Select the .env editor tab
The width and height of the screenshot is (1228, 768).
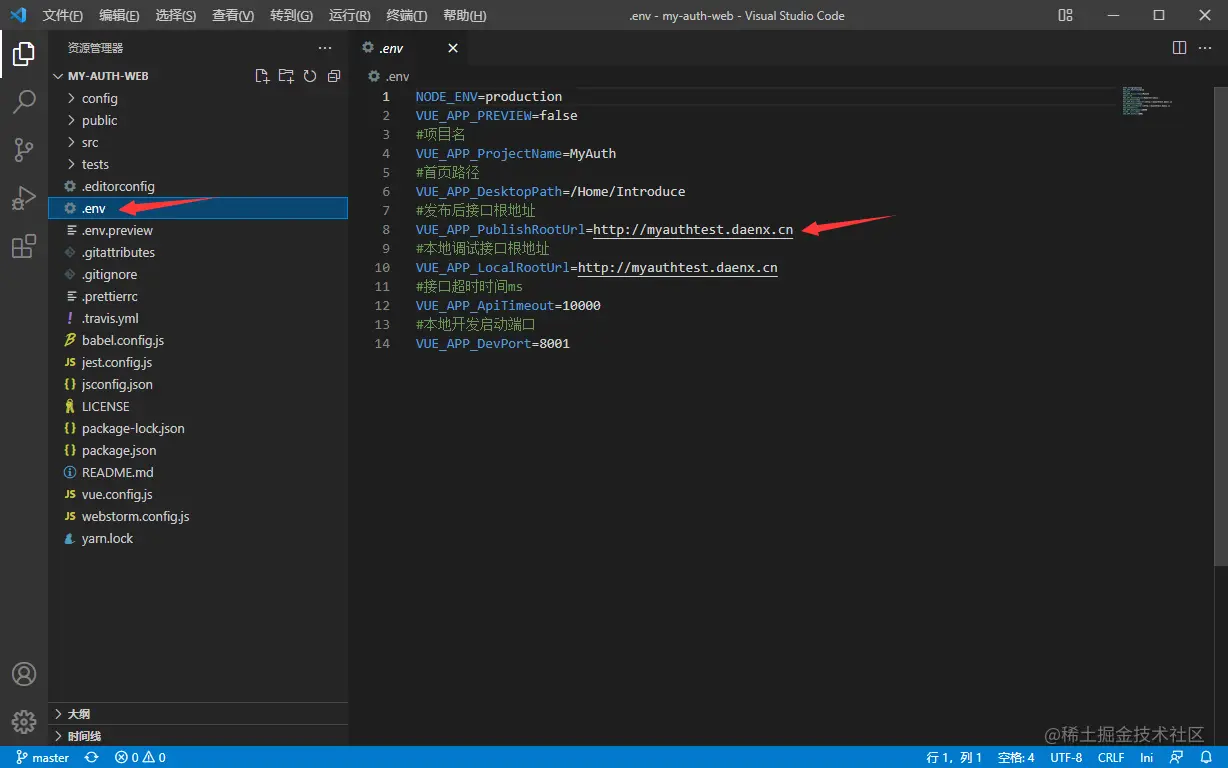click(409, 48)
